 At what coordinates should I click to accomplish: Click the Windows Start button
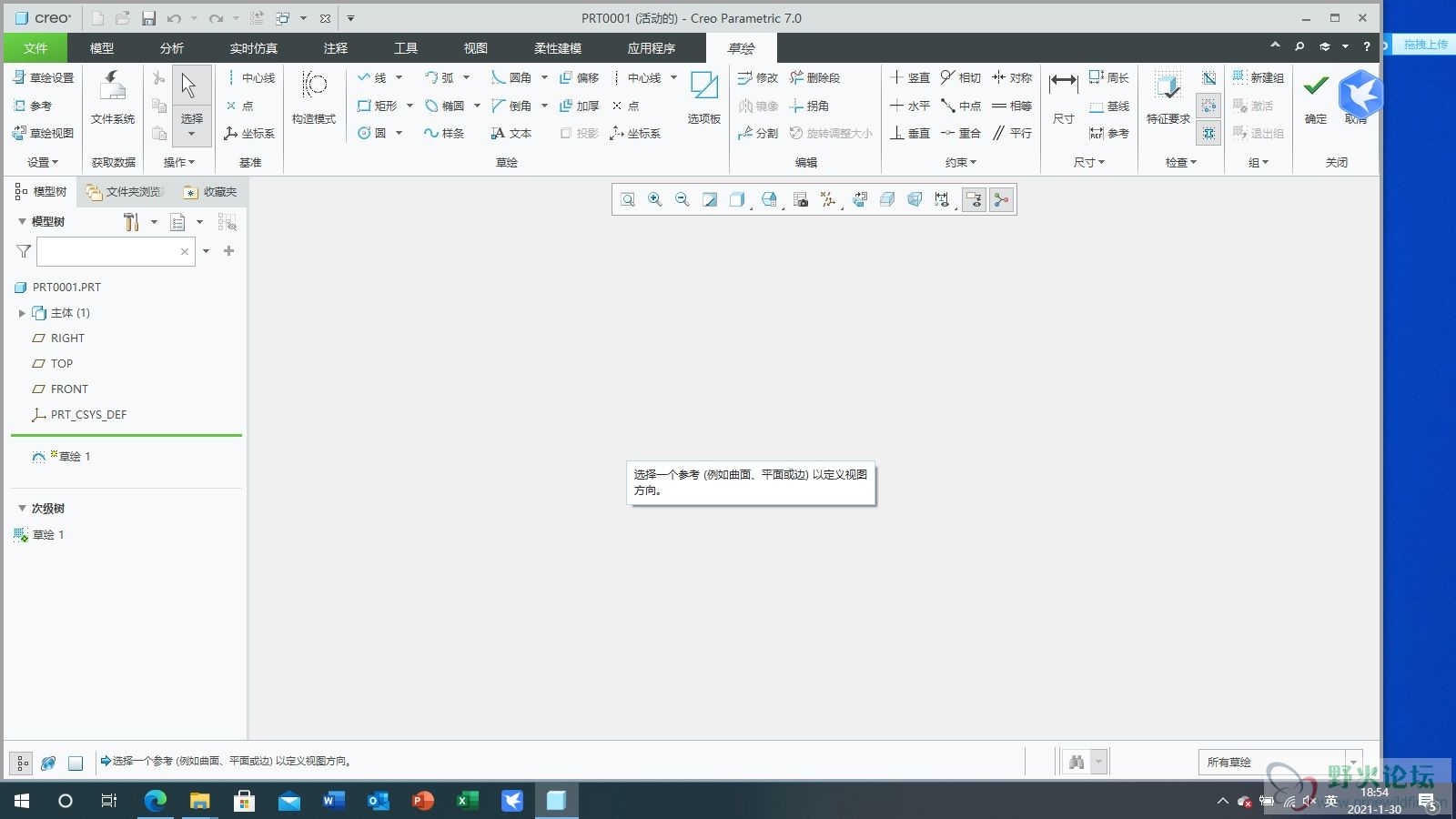point(22,801)
